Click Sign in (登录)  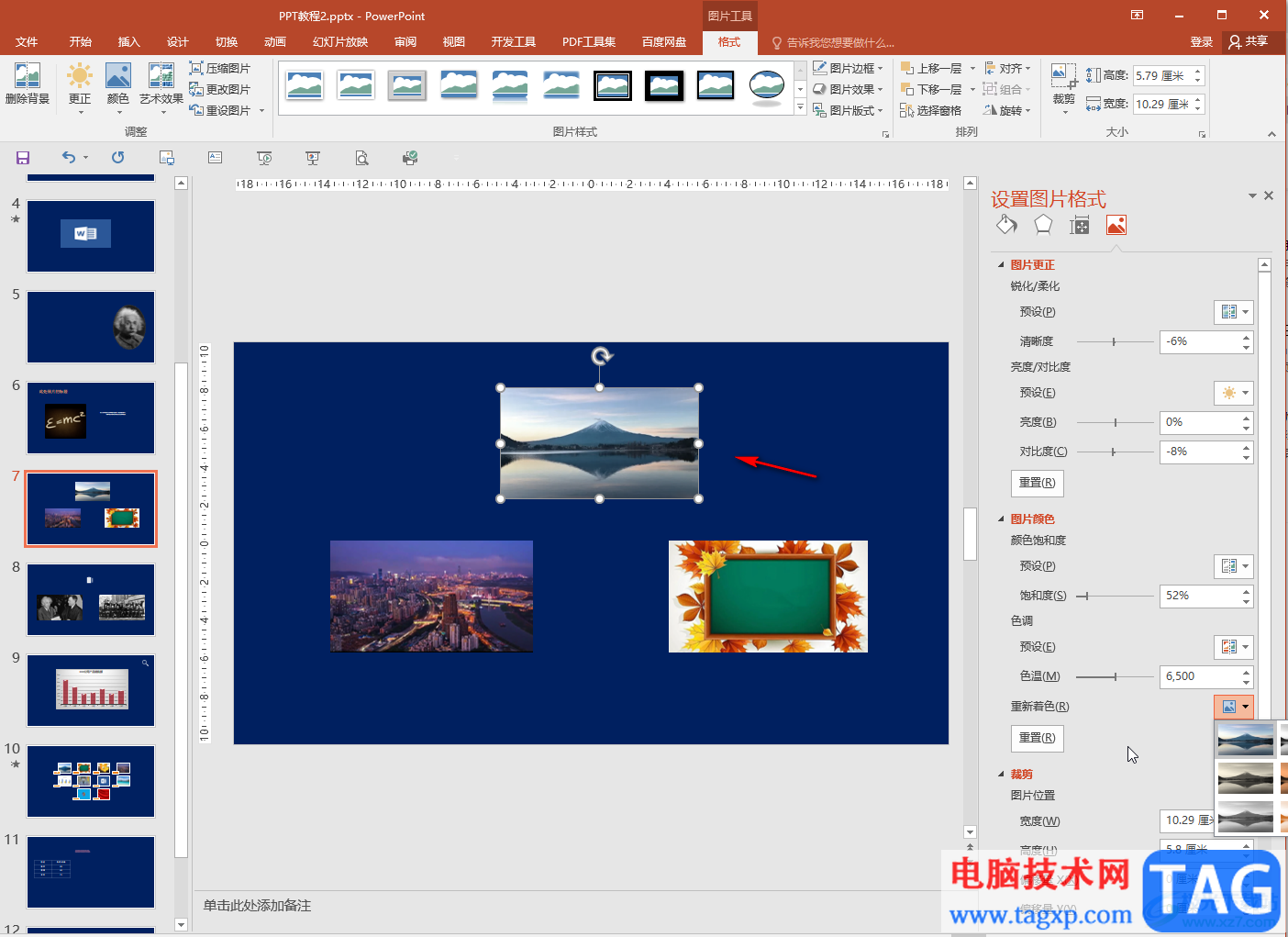(x=1202, y=42)
